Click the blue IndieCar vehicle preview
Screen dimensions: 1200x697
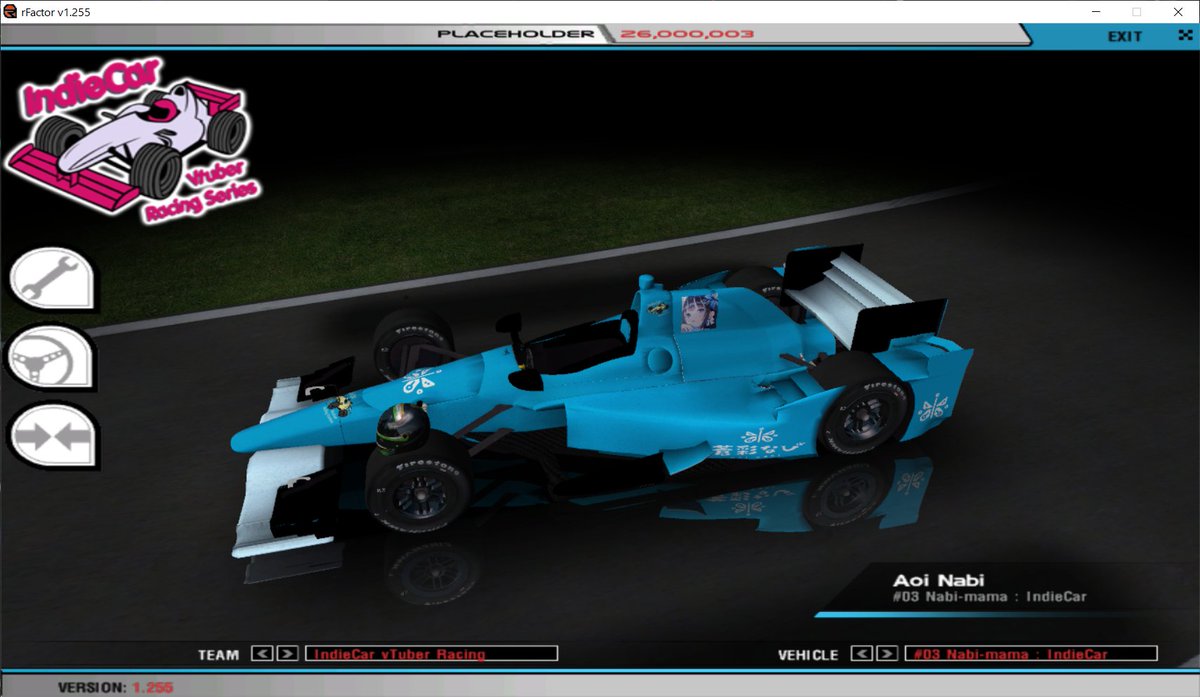[x=600, y=400]
